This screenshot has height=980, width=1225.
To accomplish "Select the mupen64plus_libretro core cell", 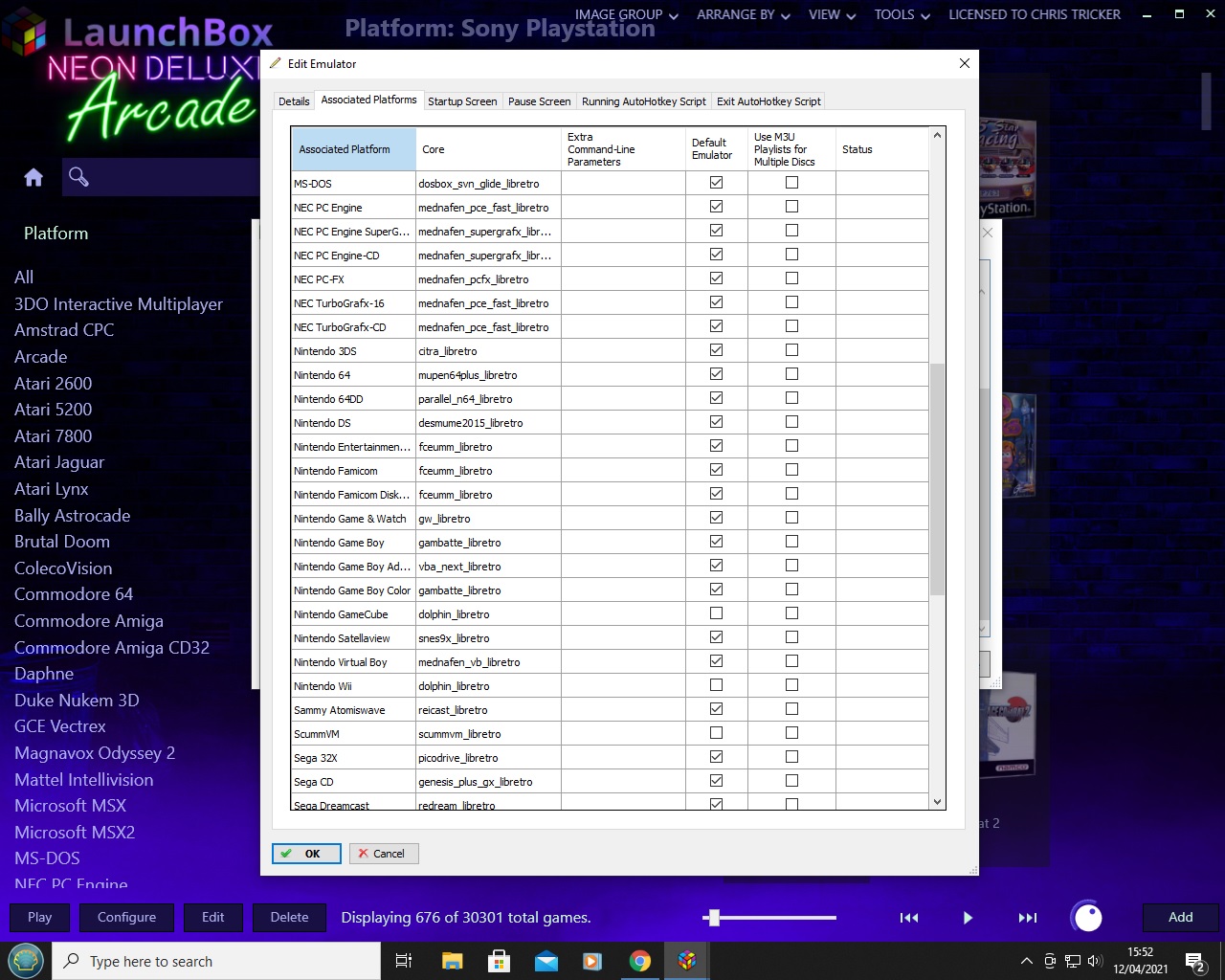I will pos(488,375).
